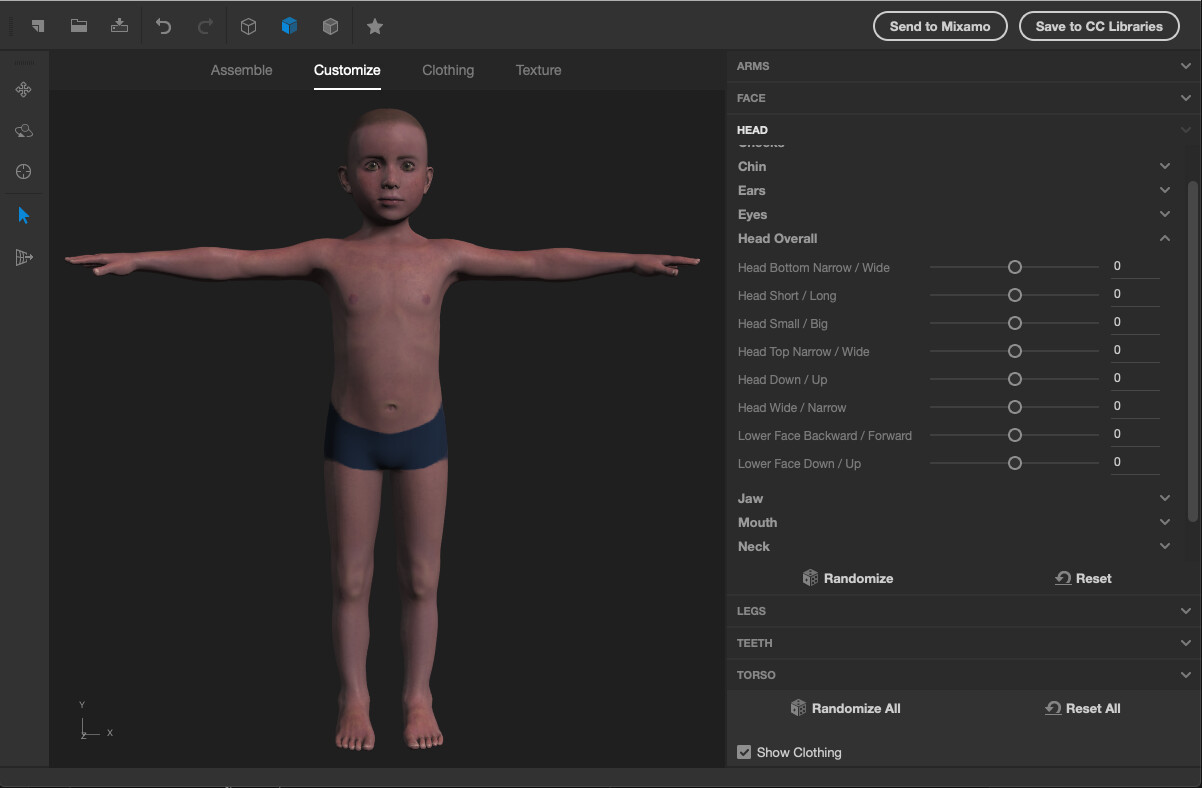Click the Open folder icon
1202x788 pixels.
78,26
